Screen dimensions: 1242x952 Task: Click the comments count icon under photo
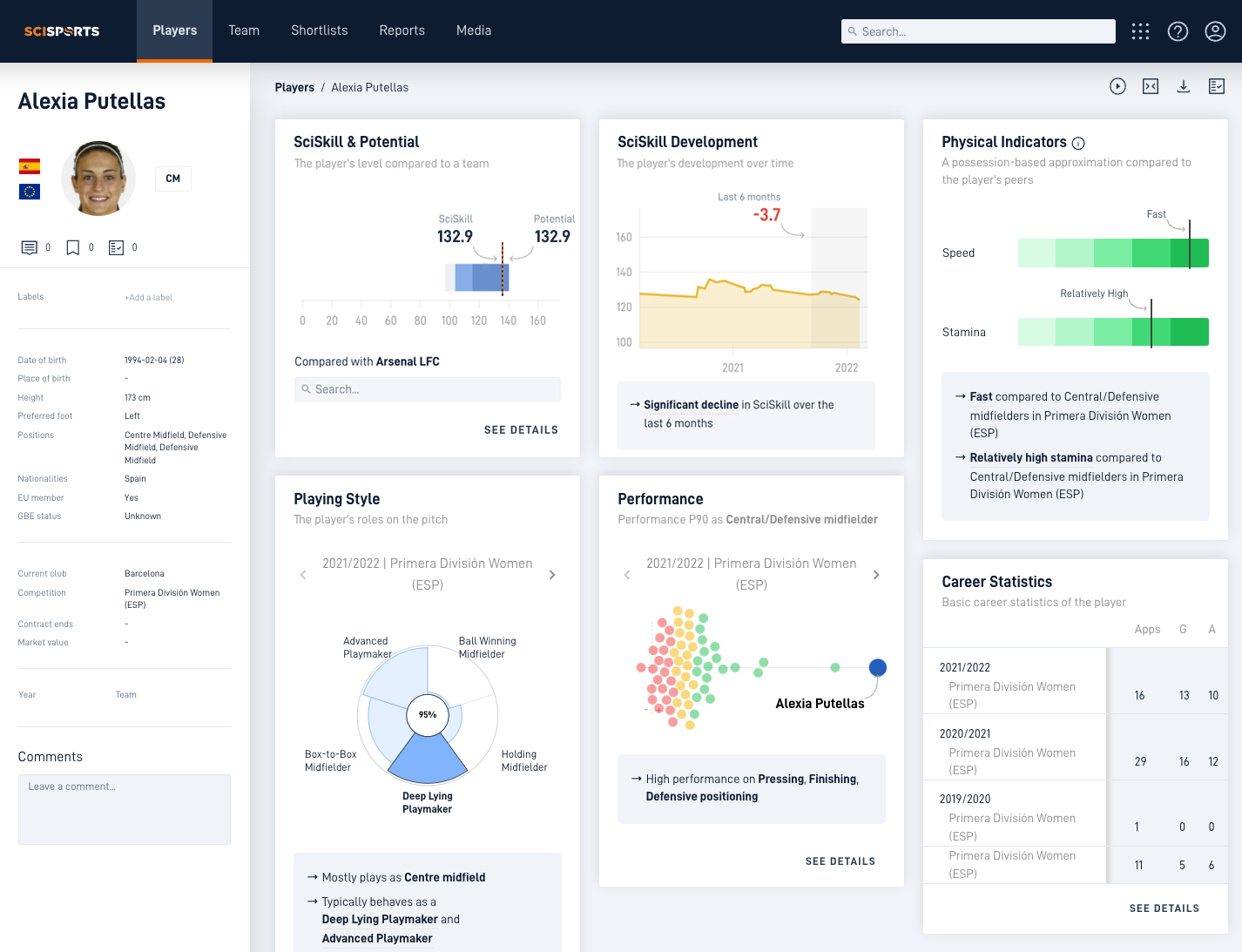coord(30,247)
